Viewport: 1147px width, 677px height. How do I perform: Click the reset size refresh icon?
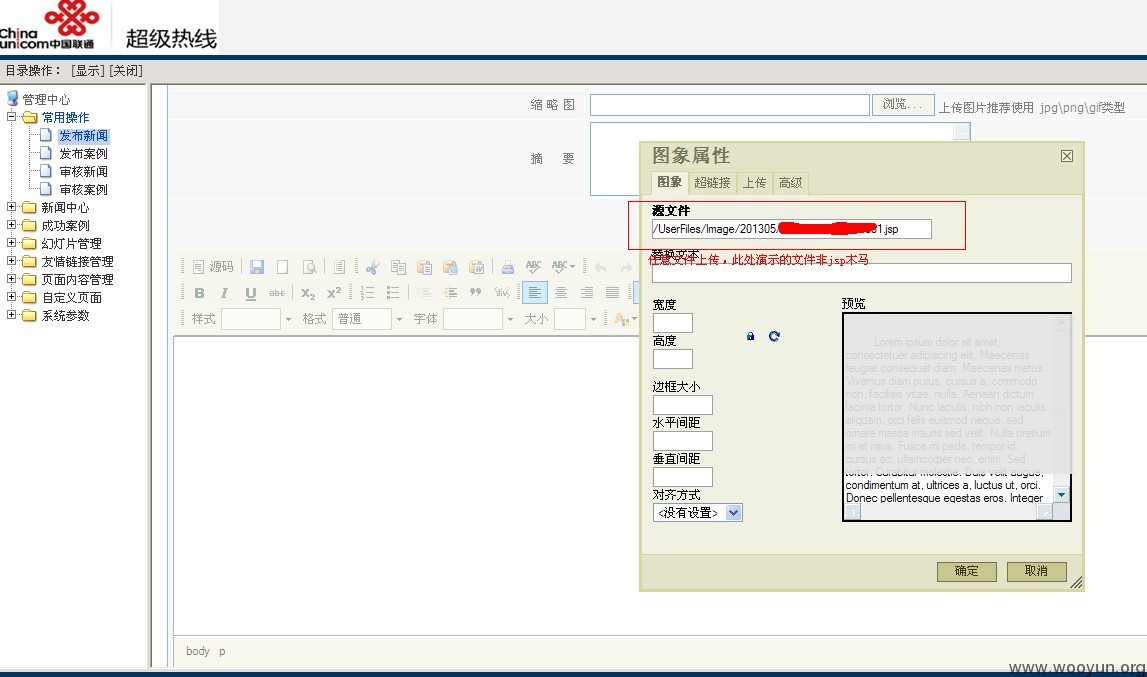(774, 336)
